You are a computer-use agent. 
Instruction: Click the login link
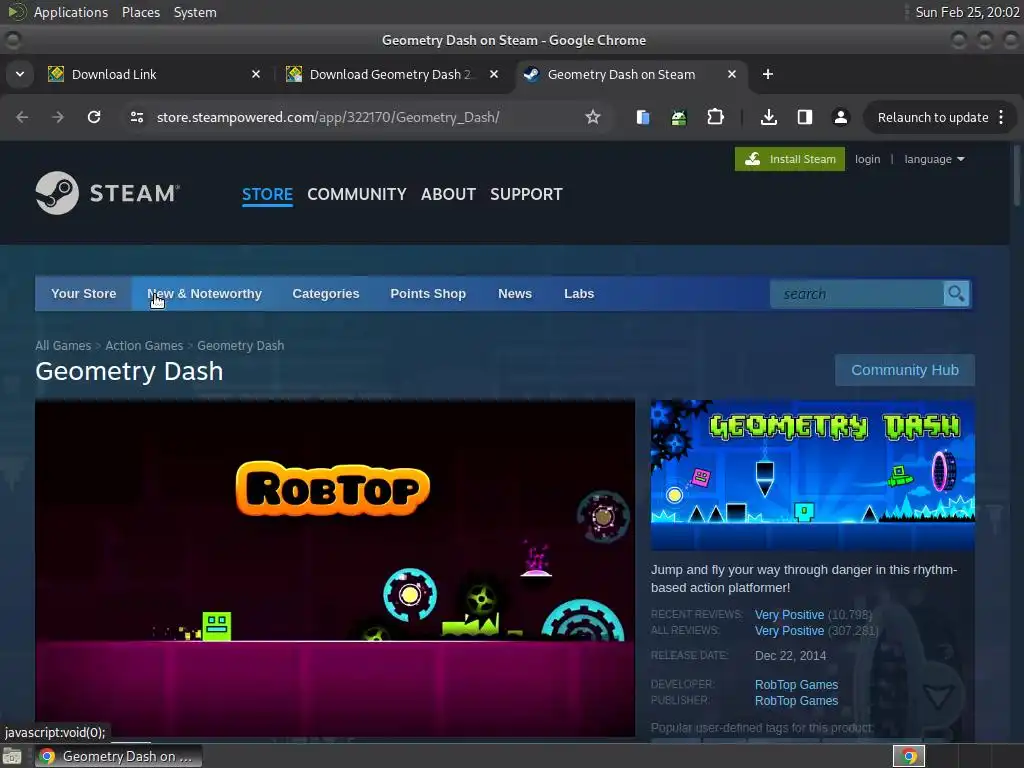pyautogui.click(x=867, y=159)
